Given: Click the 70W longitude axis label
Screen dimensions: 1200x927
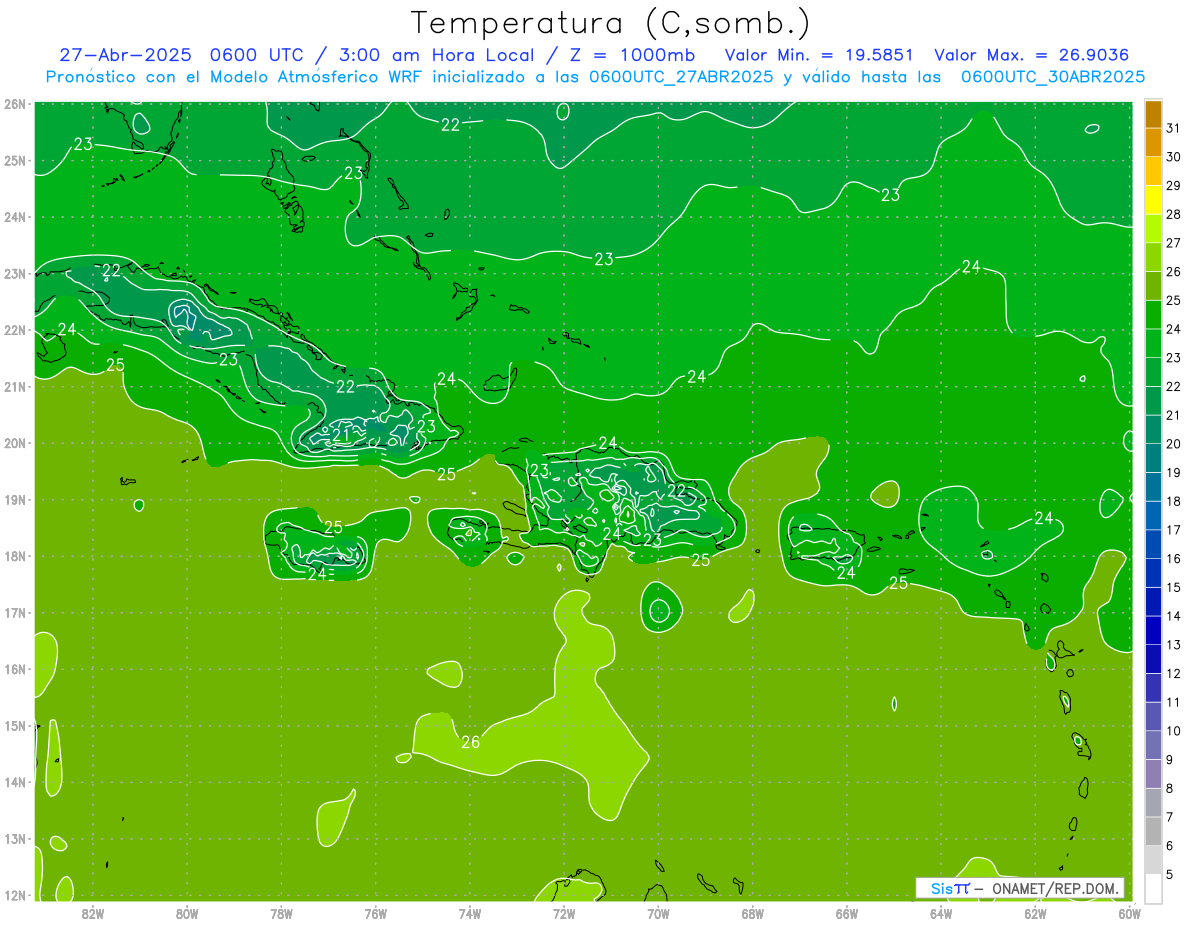Looking at the screenshot, I should [x=658, y=913].
